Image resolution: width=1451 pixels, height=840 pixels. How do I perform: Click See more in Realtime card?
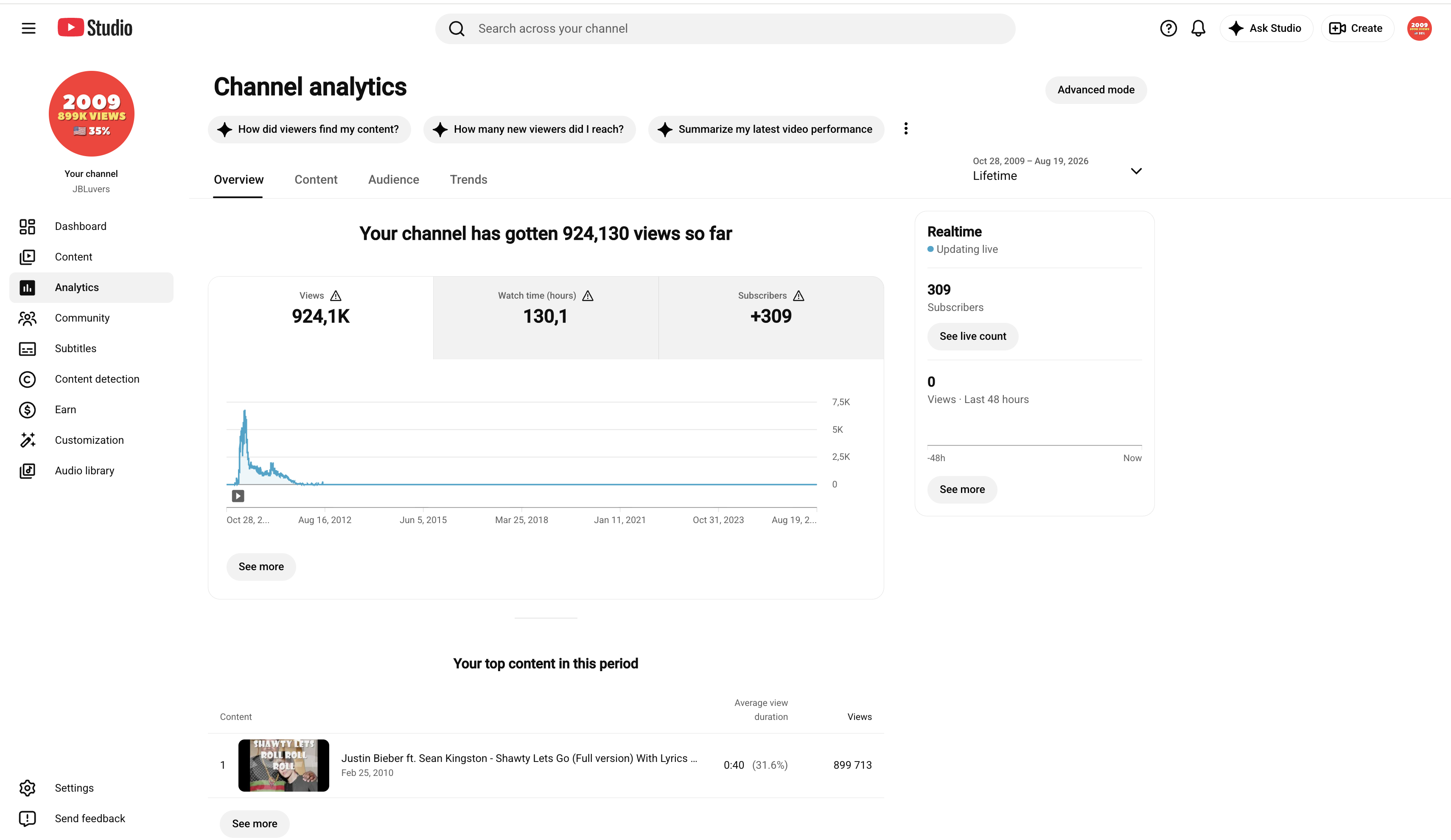961,490
